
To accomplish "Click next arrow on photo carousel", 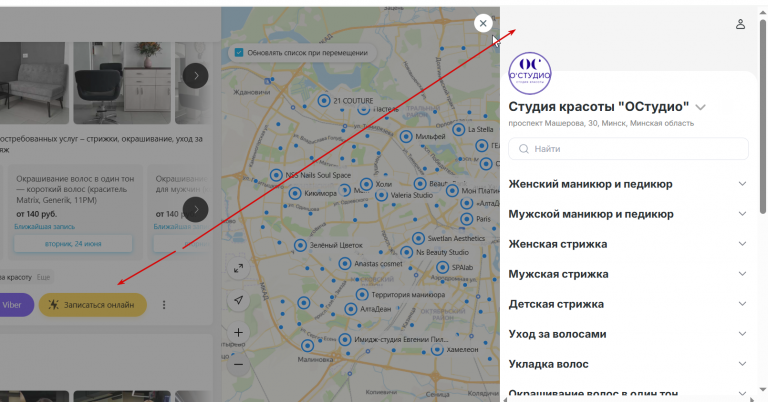I will (195, 76).
